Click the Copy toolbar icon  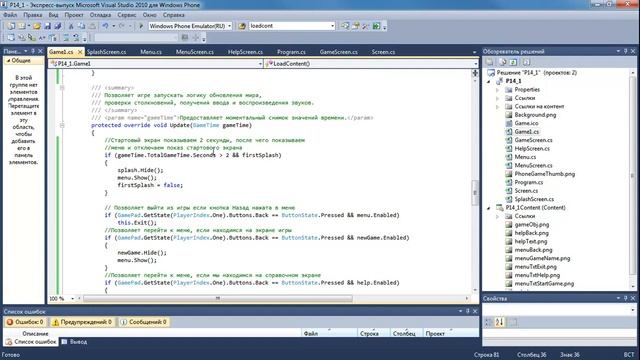point(81,26)
